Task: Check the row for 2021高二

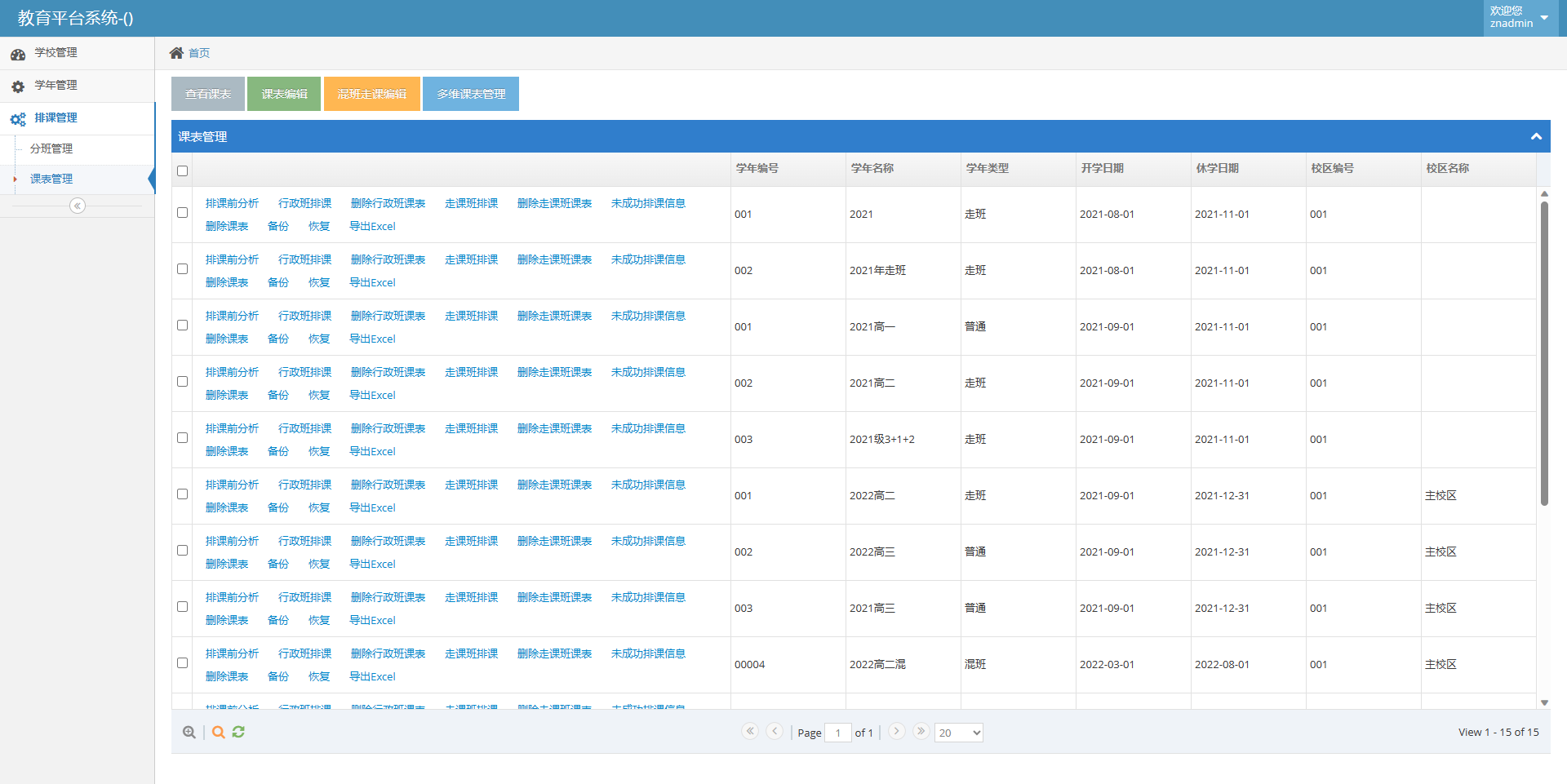Action: pos(183,381)
